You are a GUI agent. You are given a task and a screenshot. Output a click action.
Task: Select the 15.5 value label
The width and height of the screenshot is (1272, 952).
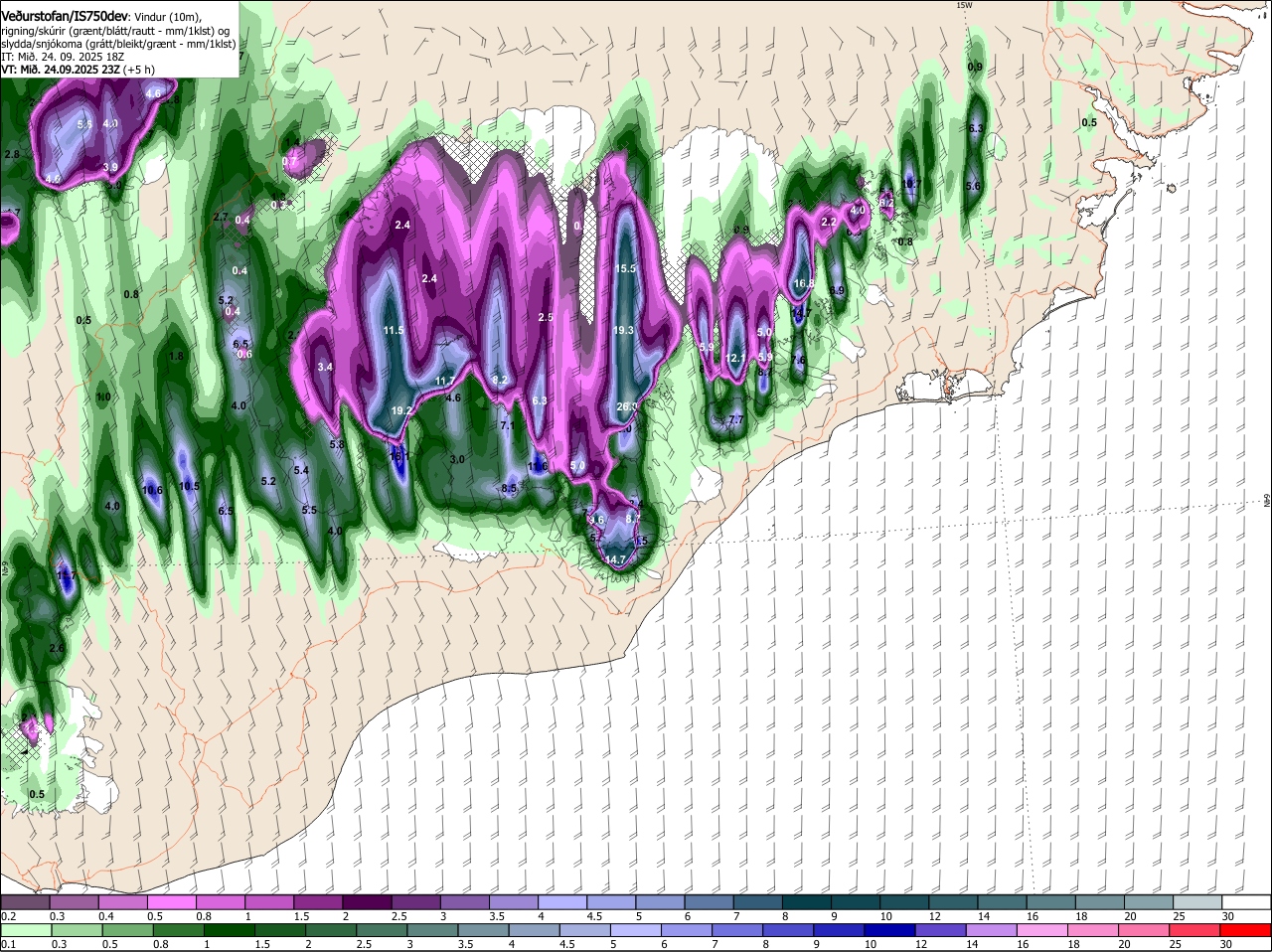(x=625, y=268)
